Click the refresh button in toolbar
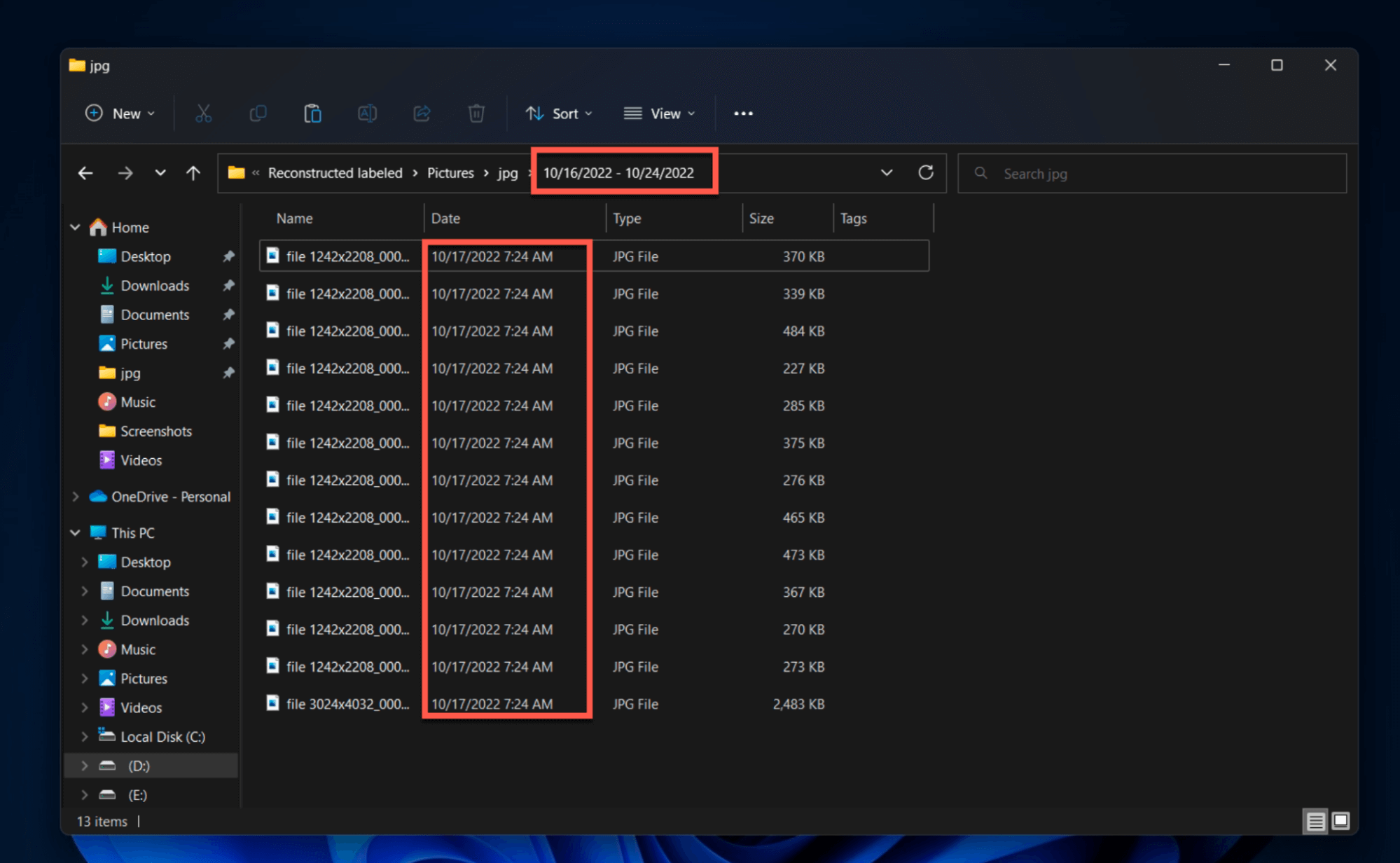Viewport: 1400px width, 863px height. tap(924, 172)
